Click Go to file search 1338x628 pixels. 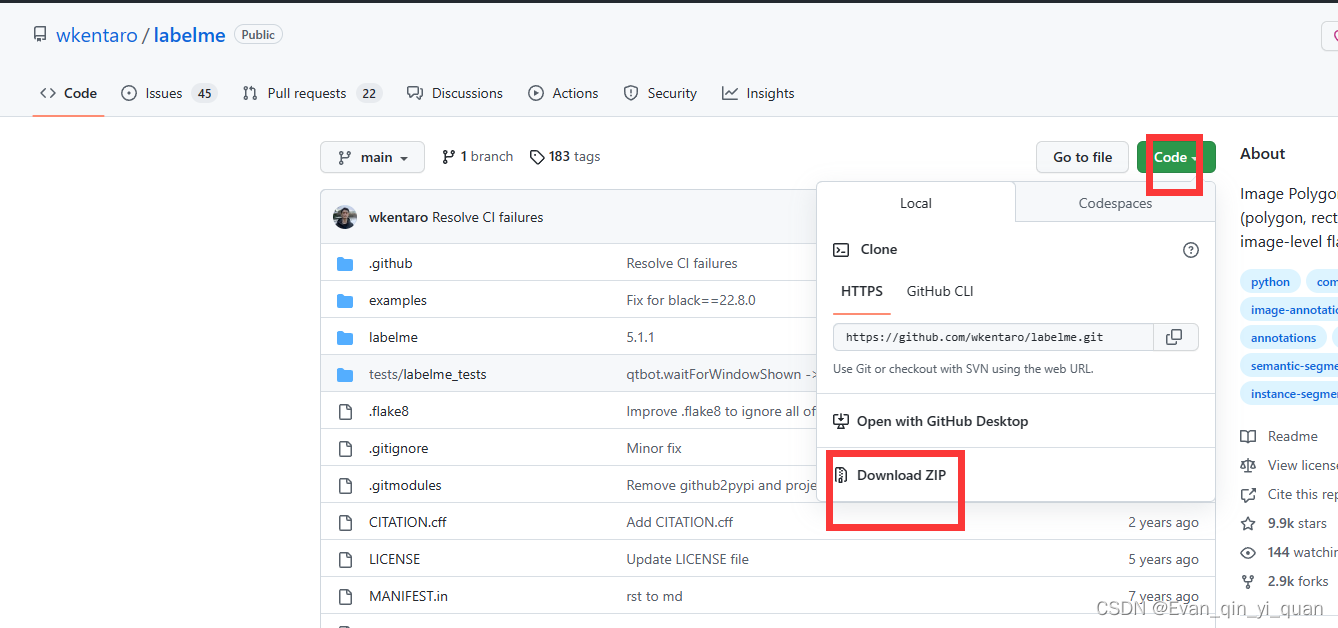(1082, 157)
